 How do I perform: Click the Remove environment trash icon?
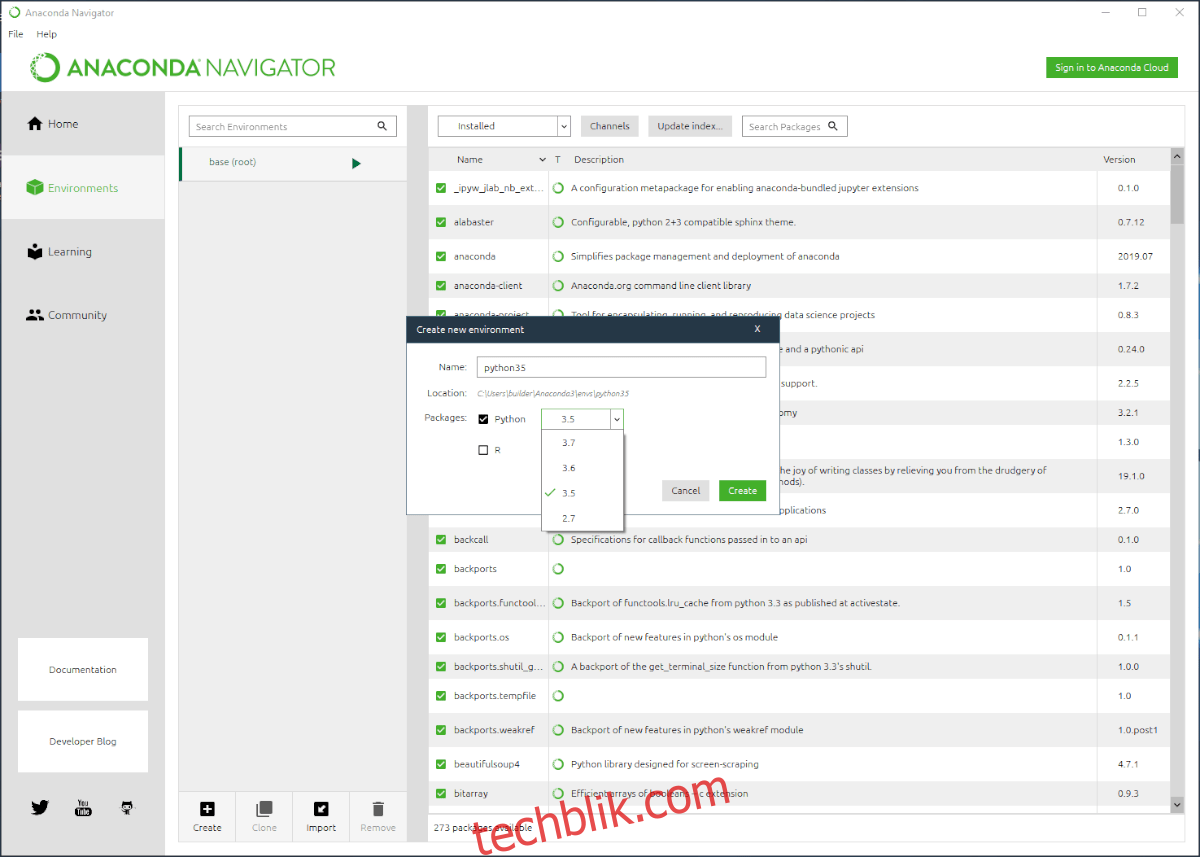(378, 809)
